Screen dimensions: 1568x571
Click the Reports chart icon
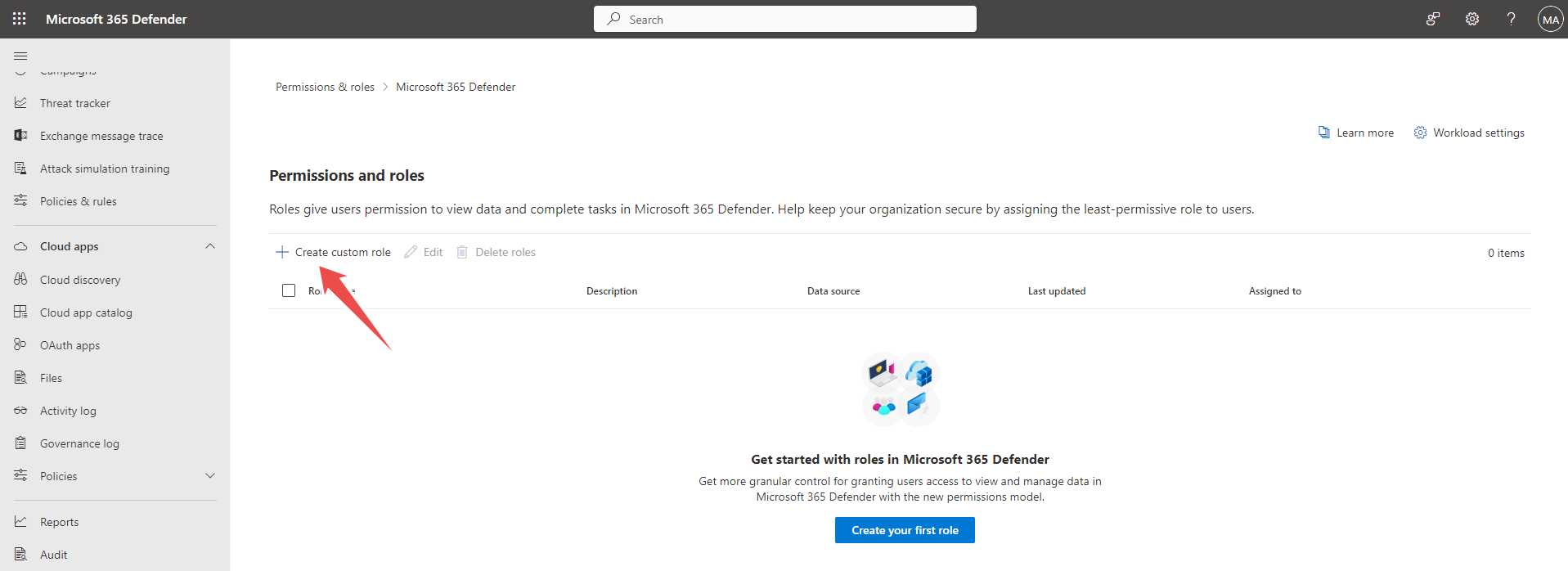tap(20, 521)
